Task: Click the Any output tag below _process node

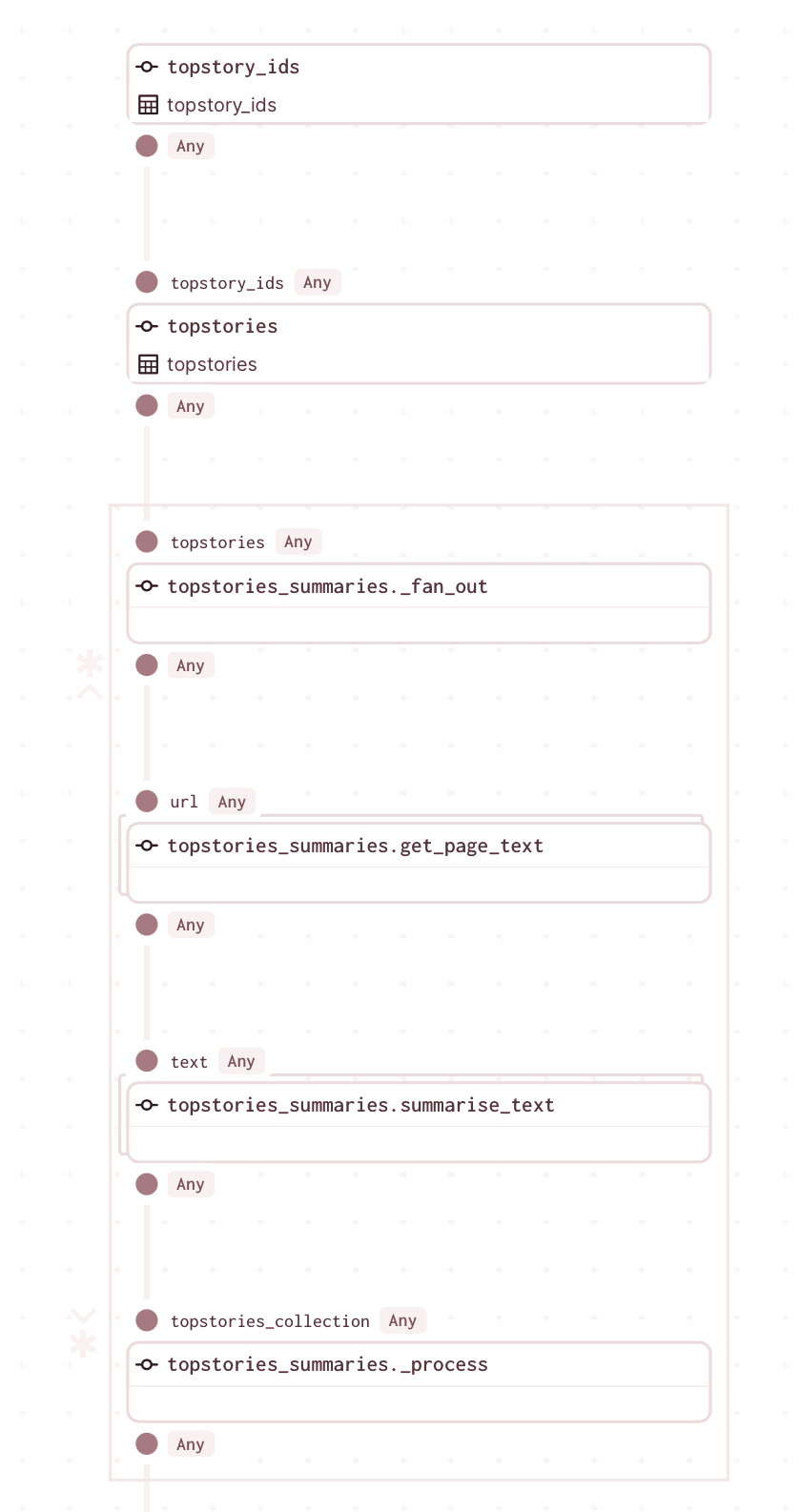Action: click(191, 1444)
